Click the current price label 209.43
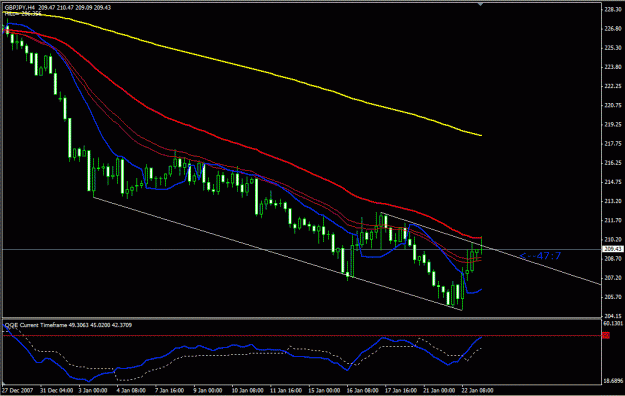The image size is (625, 396). [613, 249]
